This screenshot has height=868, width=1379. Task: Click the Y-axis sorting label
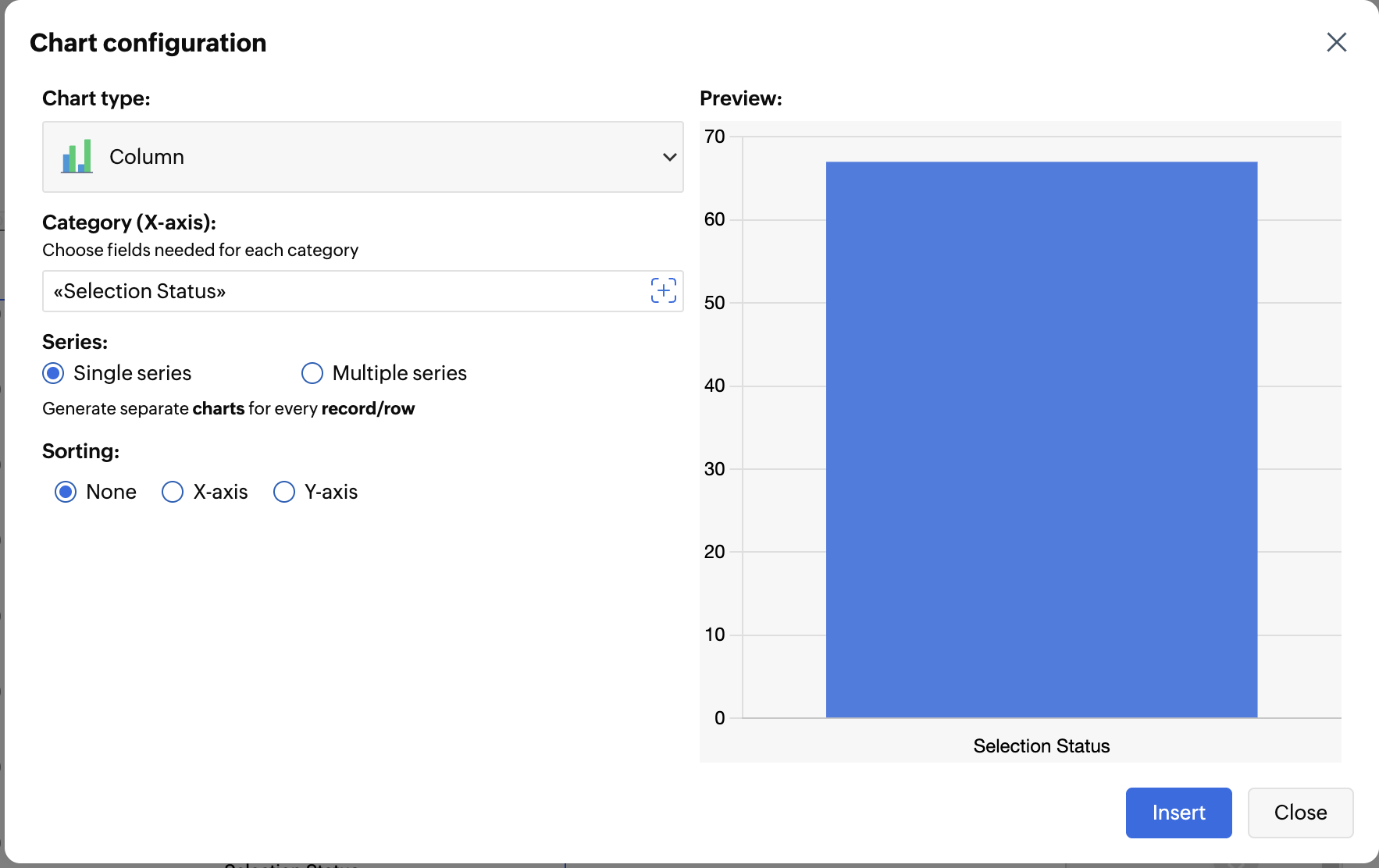[331, 492]
